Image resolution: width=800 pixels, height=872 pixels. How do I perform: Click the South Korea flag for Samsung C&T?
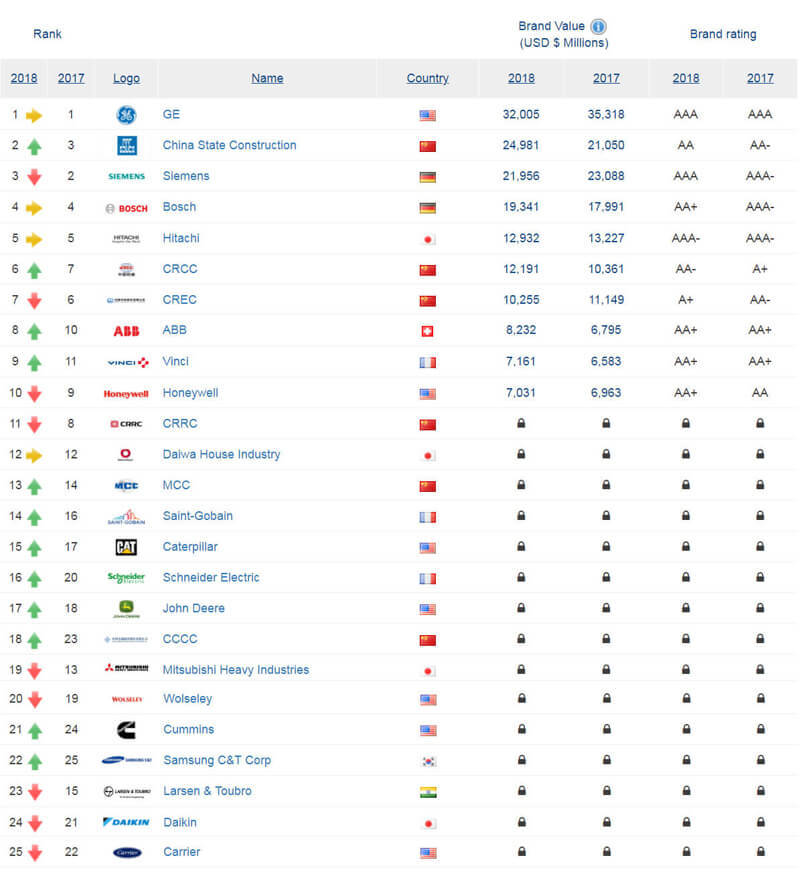click(x=428, y=761)
